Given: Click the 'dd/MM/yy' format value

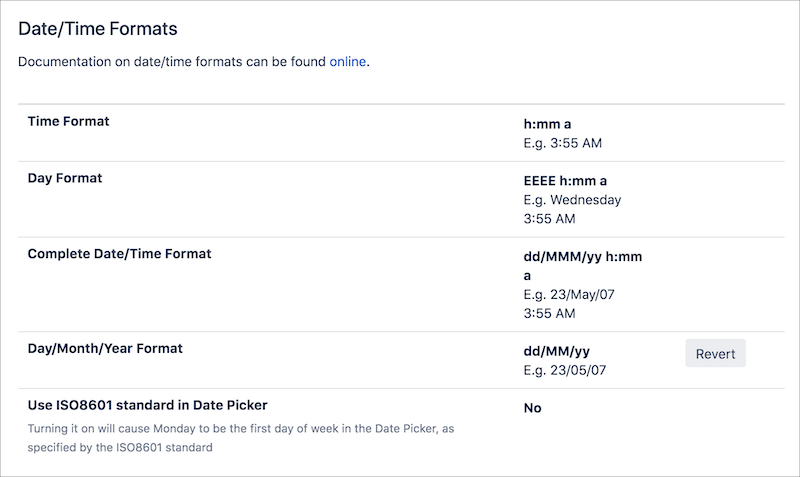Looking at the screenshot, I should pyautogui.click(x=555, y=352).
